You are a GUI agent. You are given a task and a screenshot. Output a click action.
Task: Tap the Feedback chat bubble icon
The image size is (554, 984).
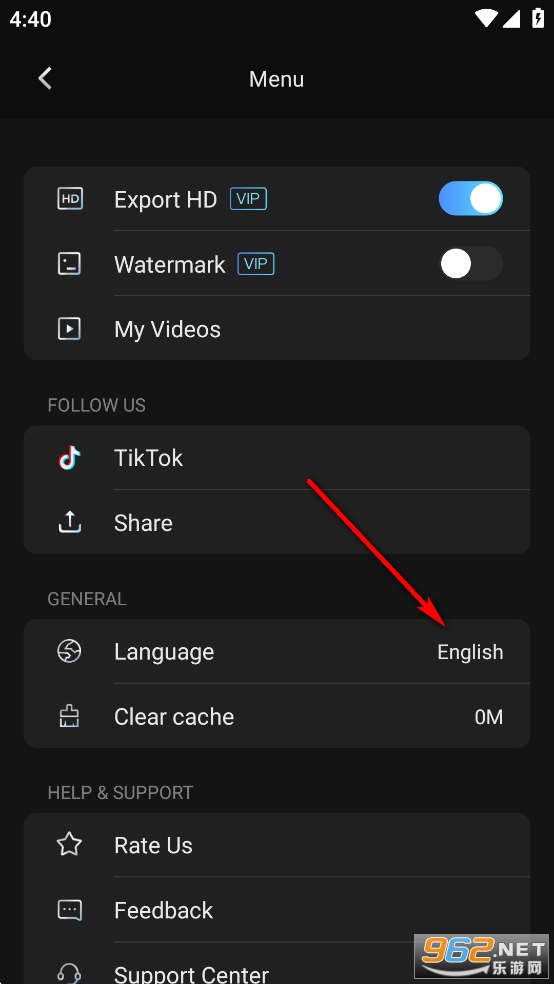(70, 910)
